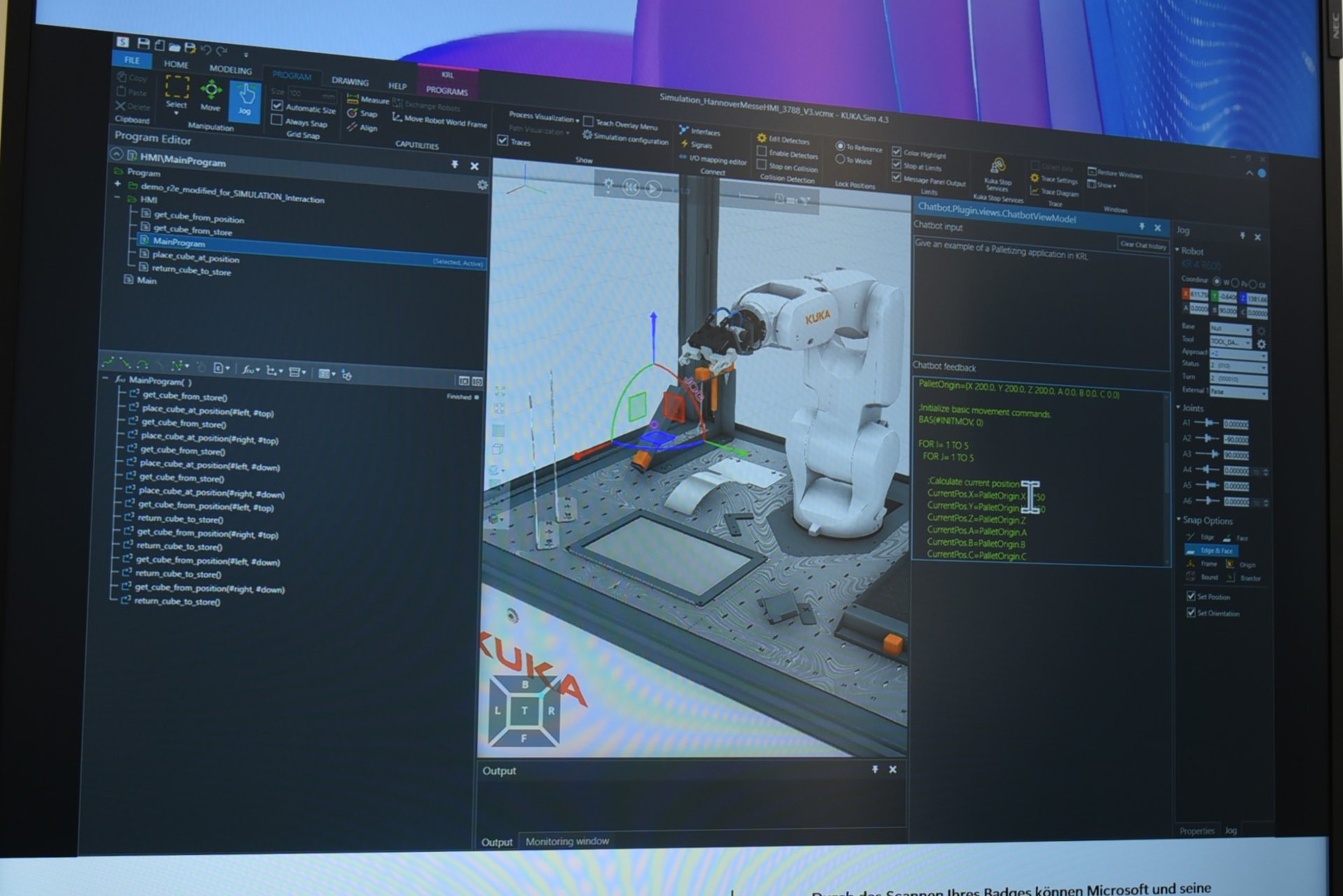1343x896 pixels.
Task: Adjust the A5 joint slider
Action: (1207, 484)
